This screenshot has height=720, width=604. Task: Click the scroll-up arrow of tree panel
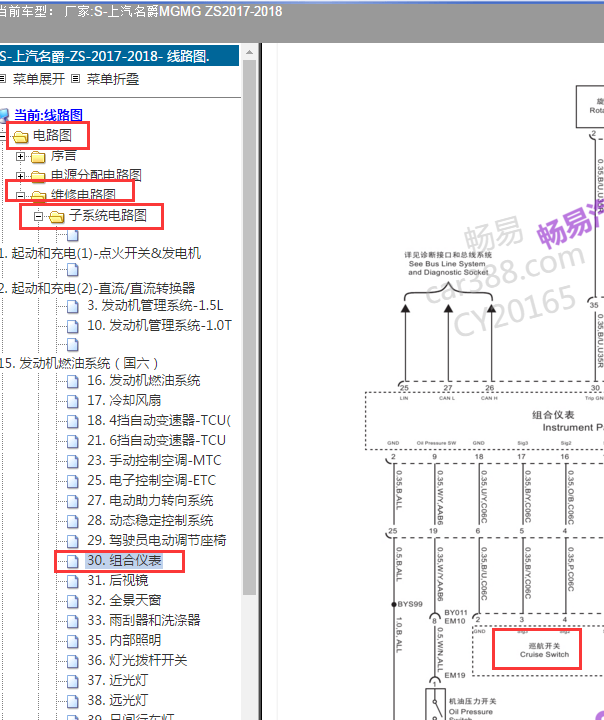pyautogui.click(x=249, y=52)
